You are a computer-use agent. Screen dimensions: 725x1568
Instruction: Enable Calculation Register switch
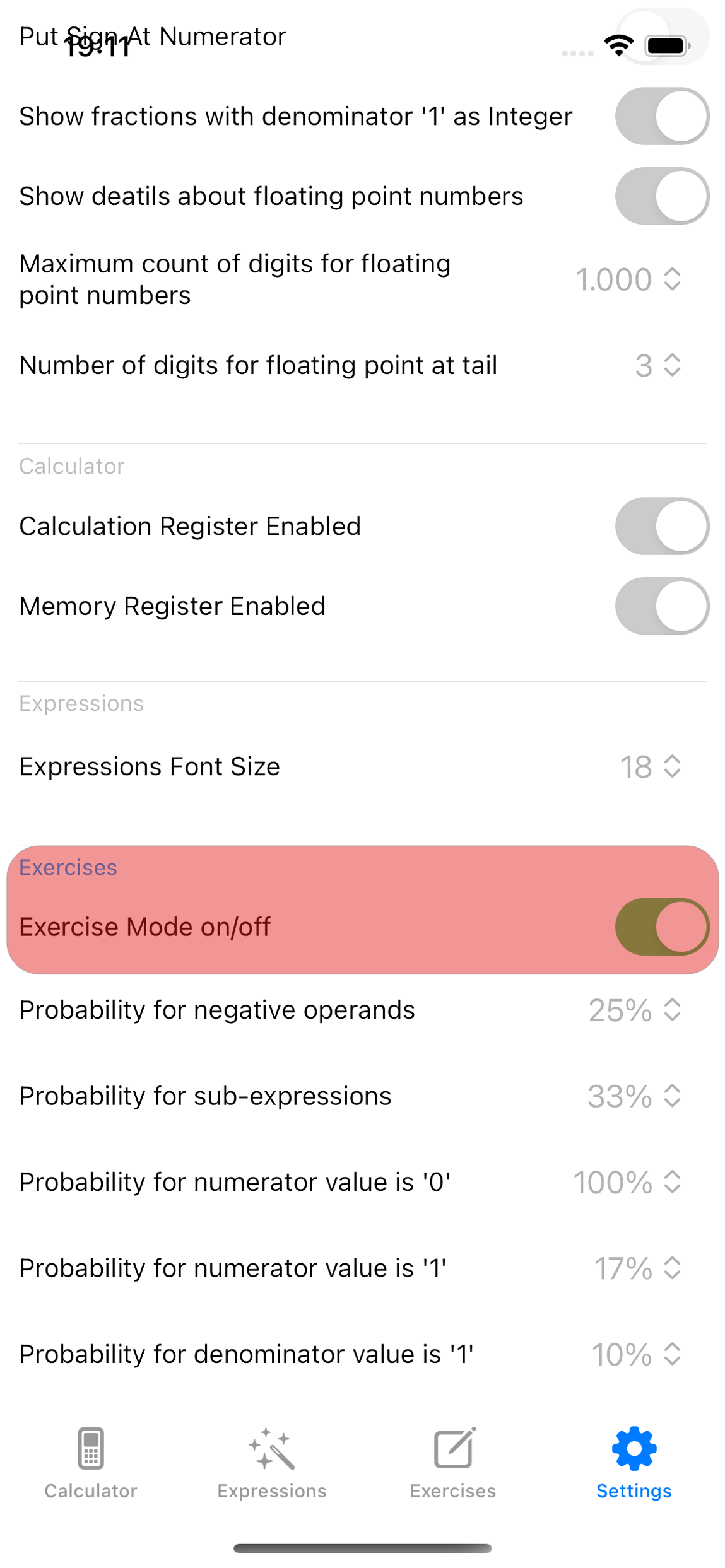(662, 526)
